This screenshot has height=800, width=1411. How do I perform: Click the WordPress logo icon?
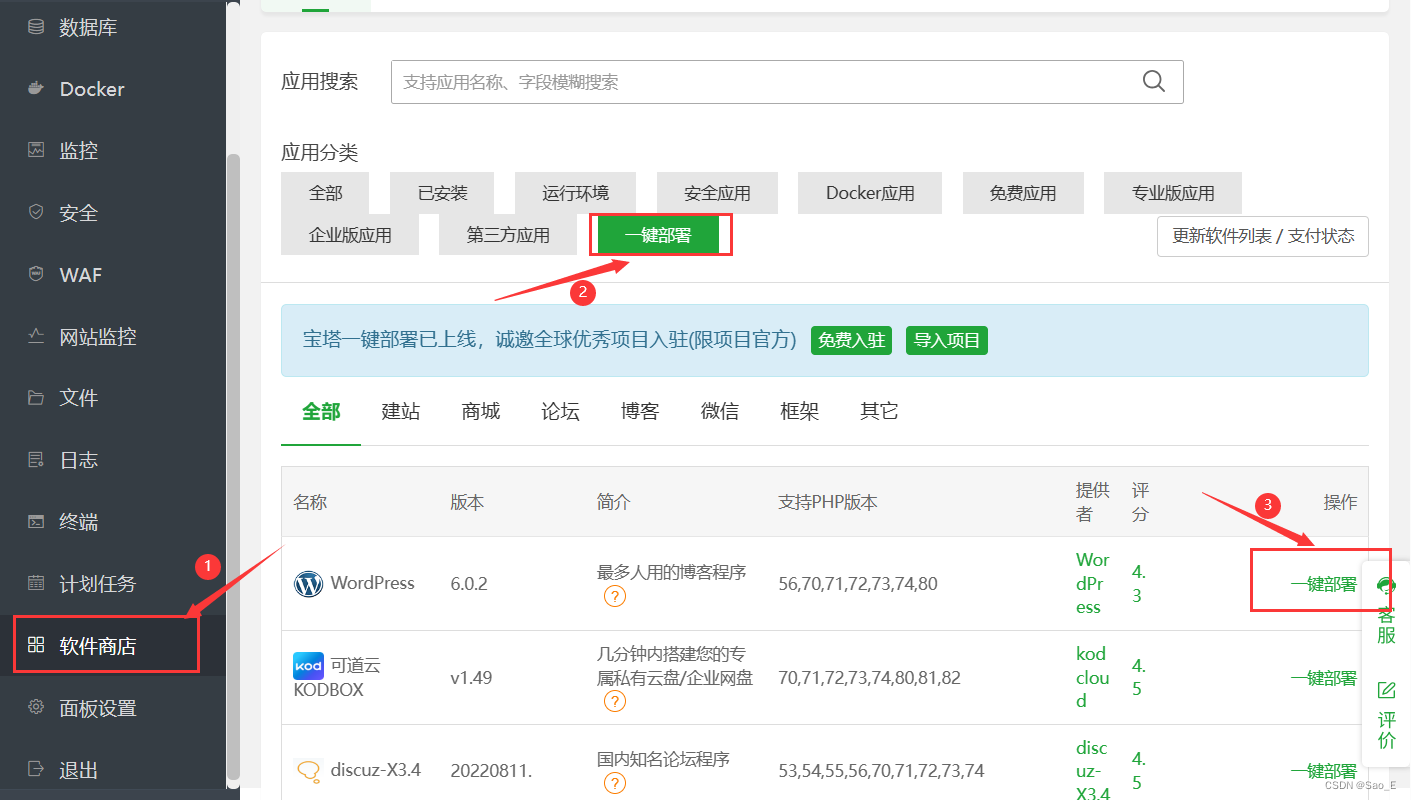[x=308, y=583]
